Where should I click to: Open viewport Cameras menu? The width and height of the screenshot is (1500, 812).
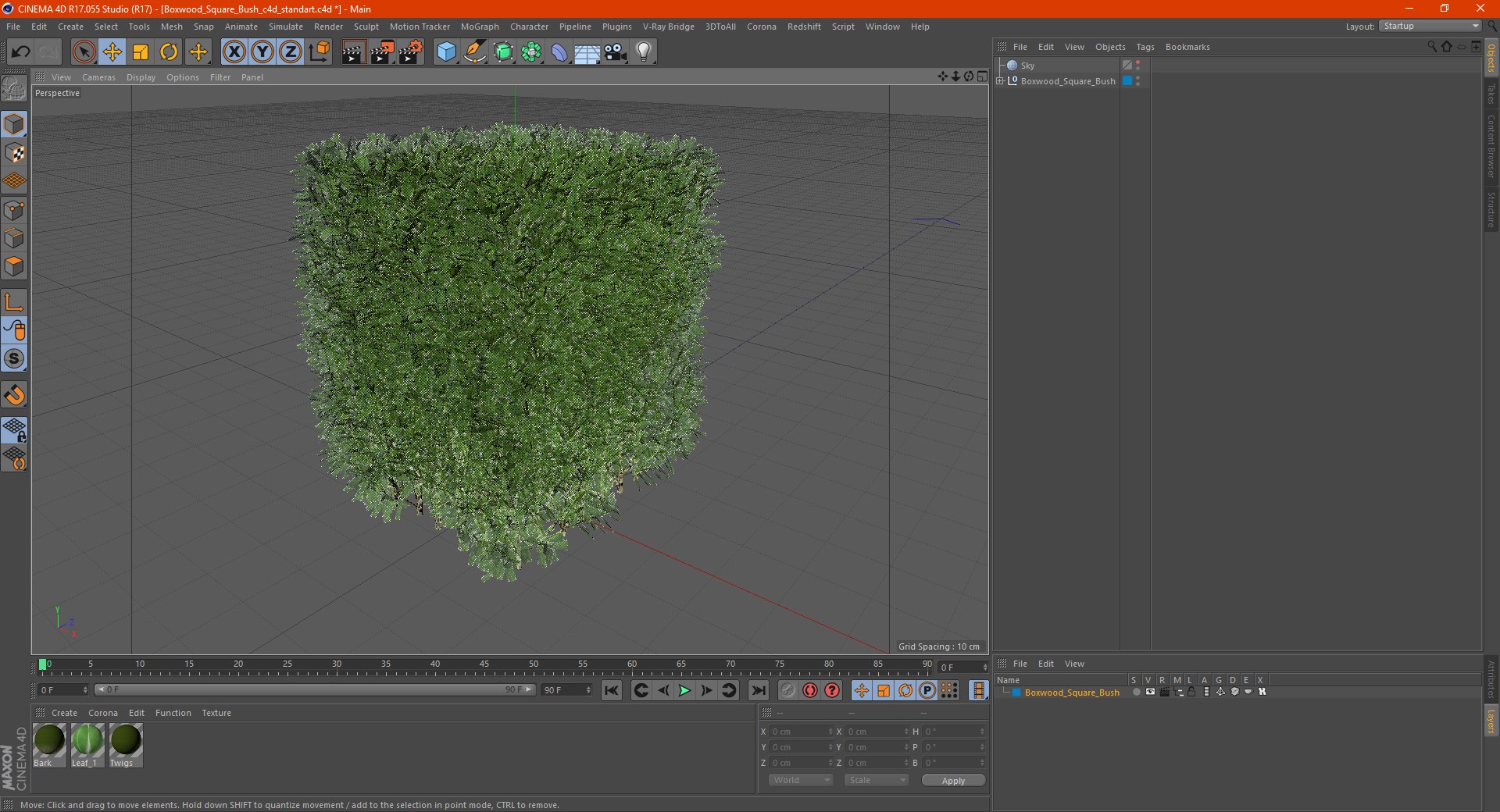[98, 77]
